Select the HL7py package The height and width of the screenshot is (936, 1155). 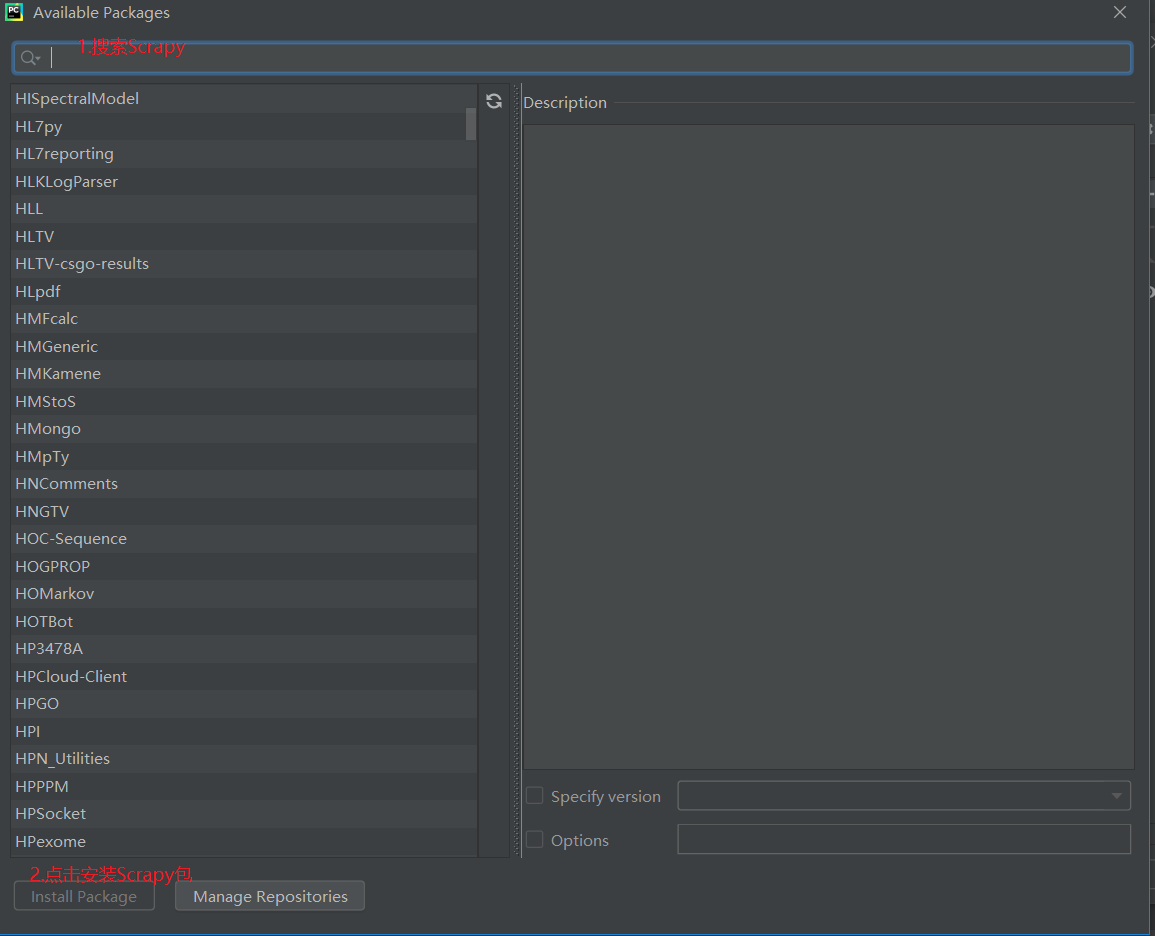tap(244, 127)
